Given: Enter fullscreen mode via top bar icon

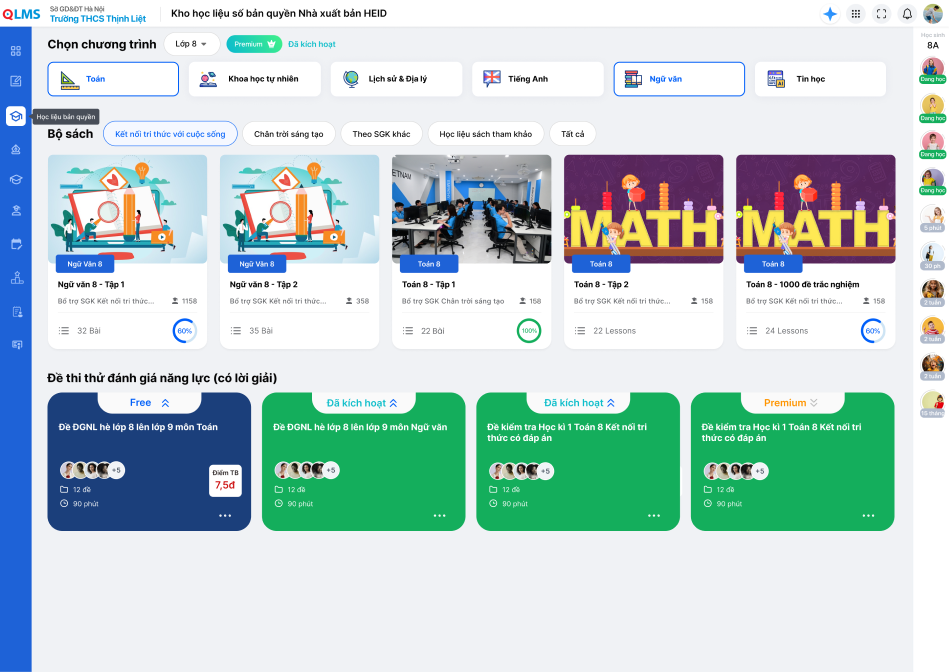Looking at the screenshot, I should pyautogui.click(x=881, y=14).
